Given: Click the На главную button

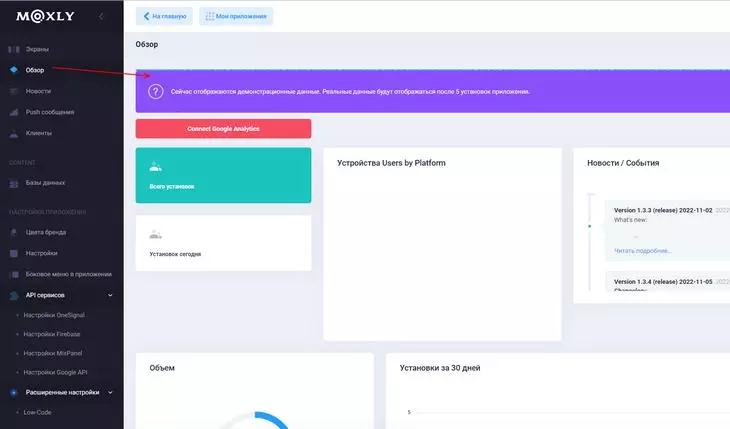Looking at the screenshot, I should coord(164,16).
